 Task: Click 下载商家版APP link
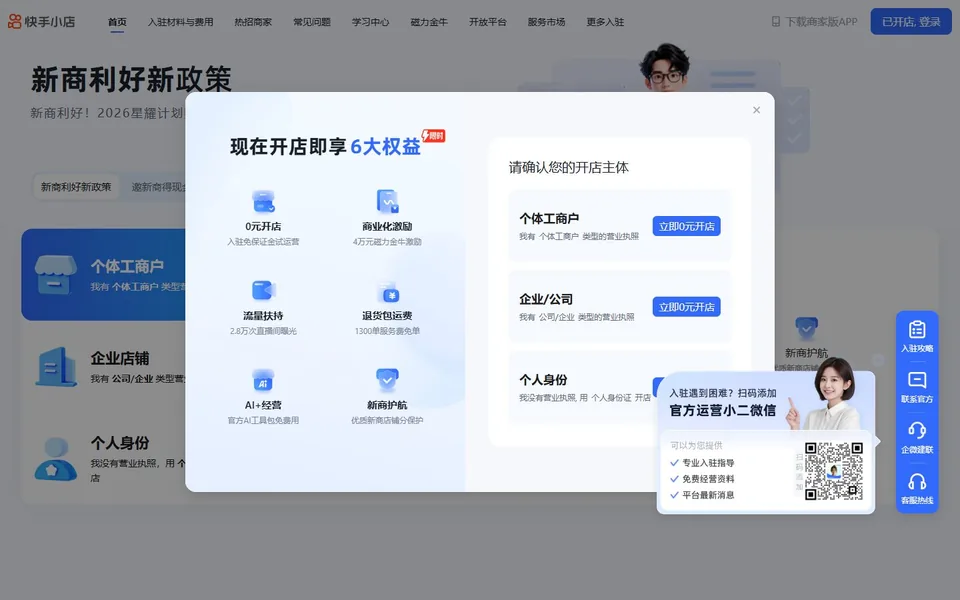[x=821, y=22]
